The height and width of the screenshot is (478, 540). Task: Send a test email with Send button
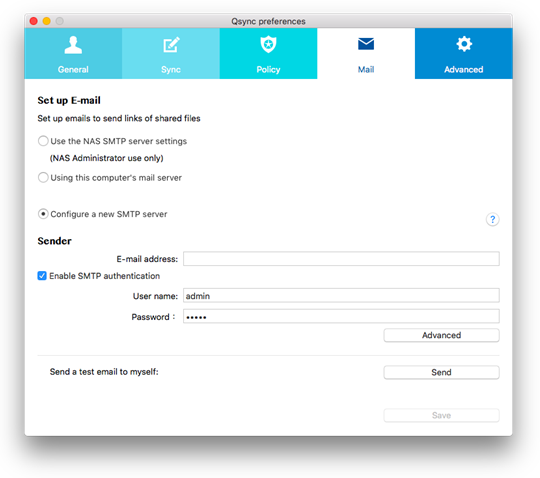(442, 372)
